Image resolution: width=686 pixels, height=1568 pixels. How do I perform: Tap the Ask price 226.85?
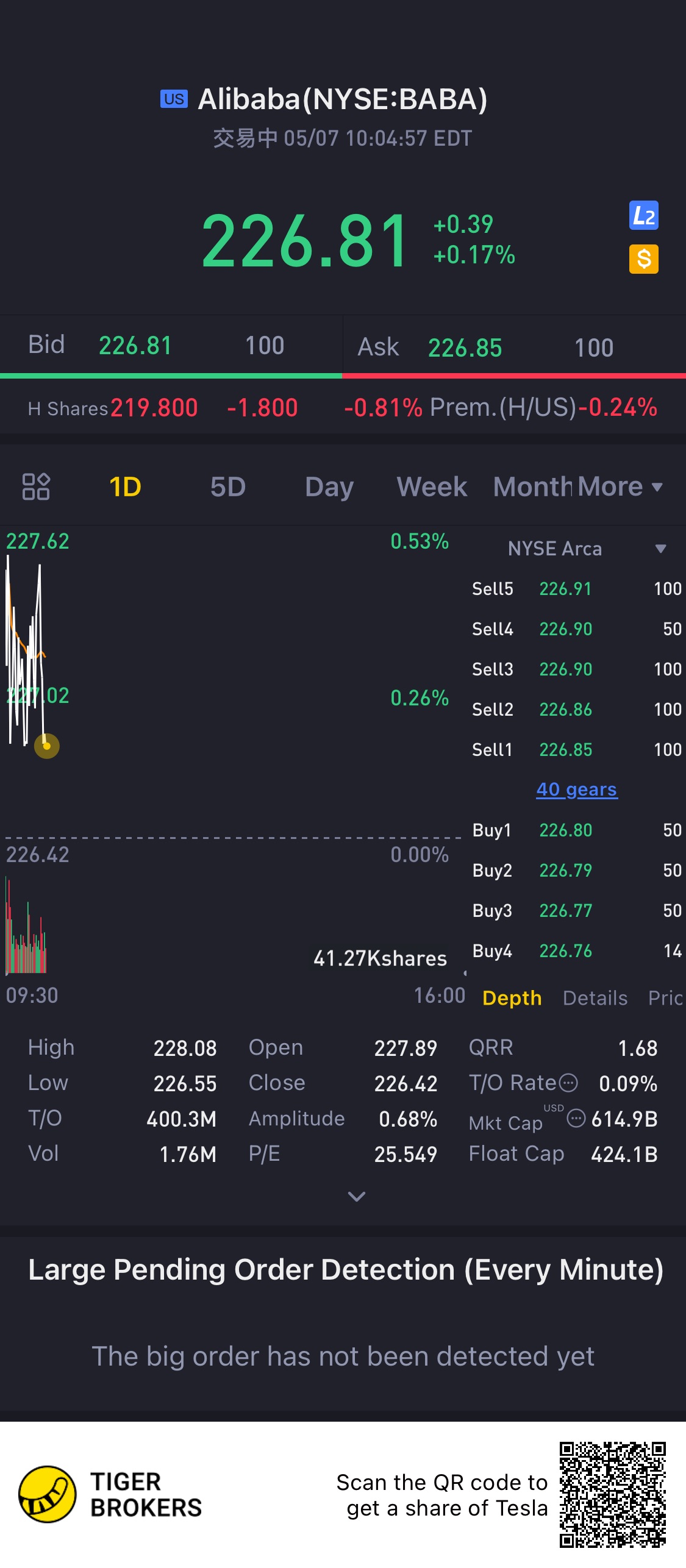[465, 348]
